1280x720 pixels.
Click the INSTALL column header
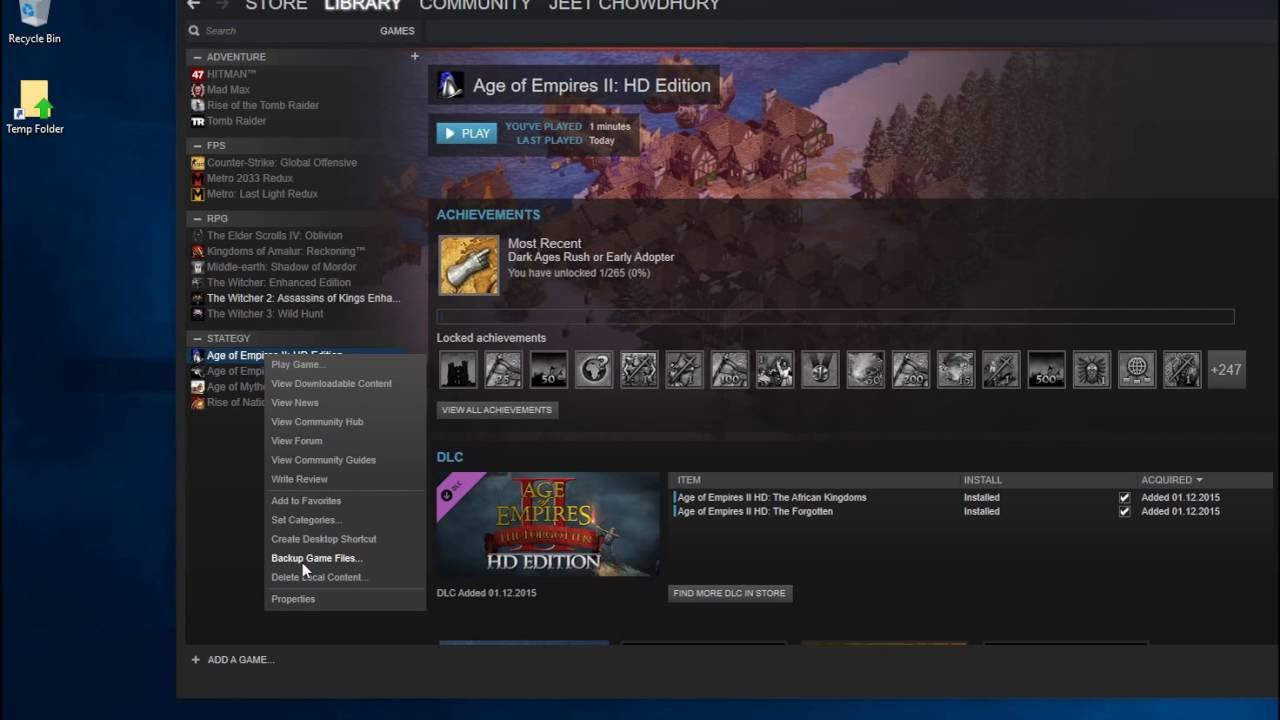pyautogui.click(x=982, y=480)
